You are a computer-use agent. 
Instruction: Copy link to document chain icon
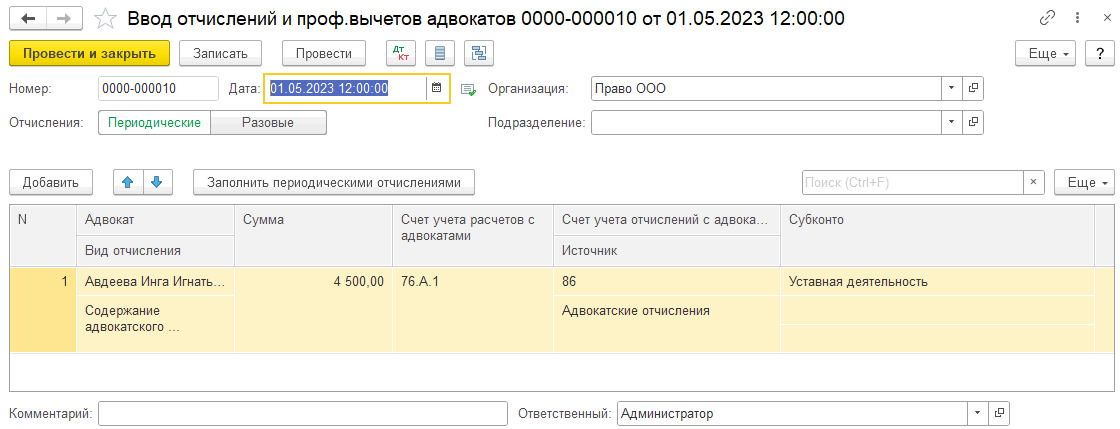(1048, 18)
